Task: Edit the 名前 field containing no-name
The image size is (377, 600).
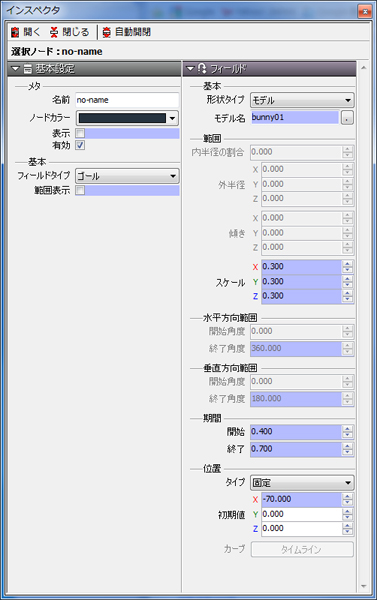Action: click(127, 100)
